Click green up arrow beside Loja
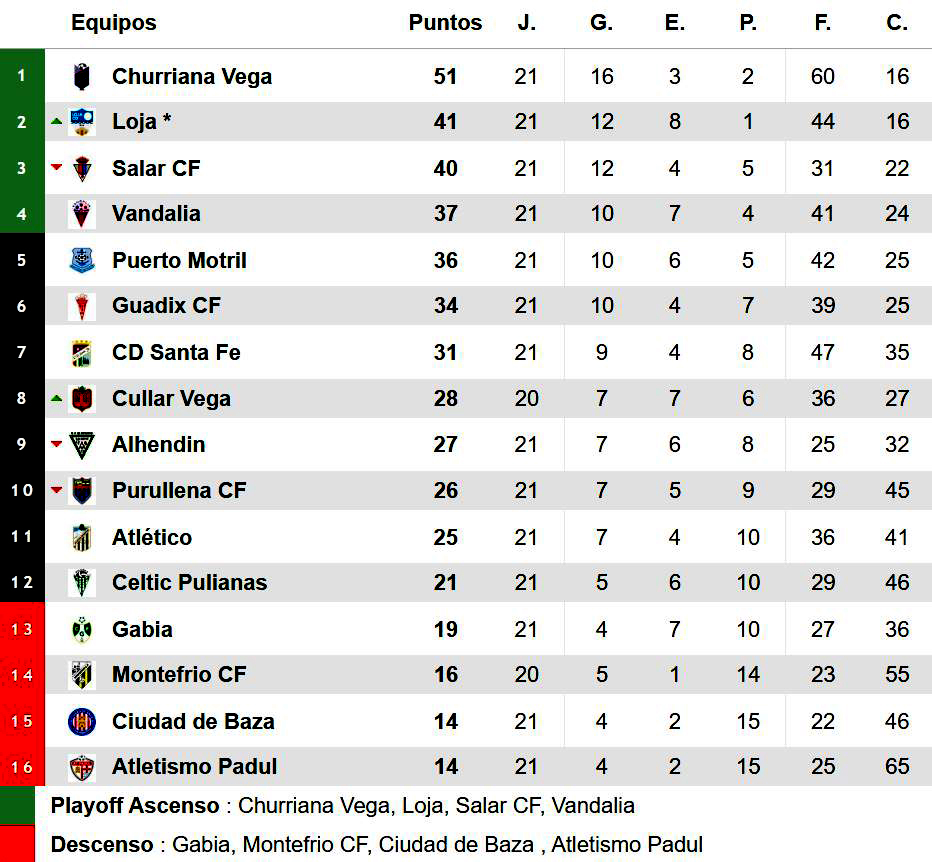932x862 pixels. (57, 122)
